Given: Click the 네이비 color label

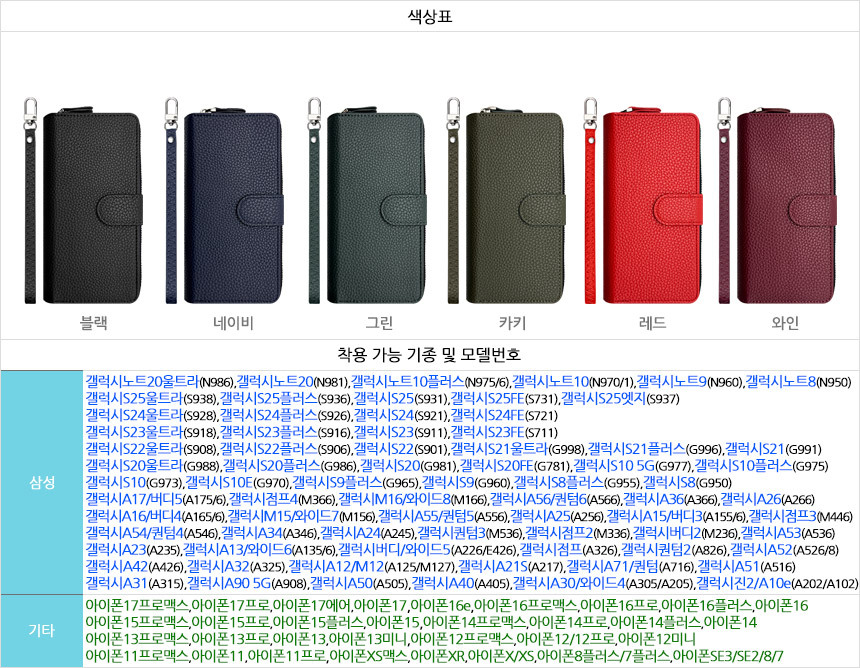Looking at the screenshot, I should 234,323.
